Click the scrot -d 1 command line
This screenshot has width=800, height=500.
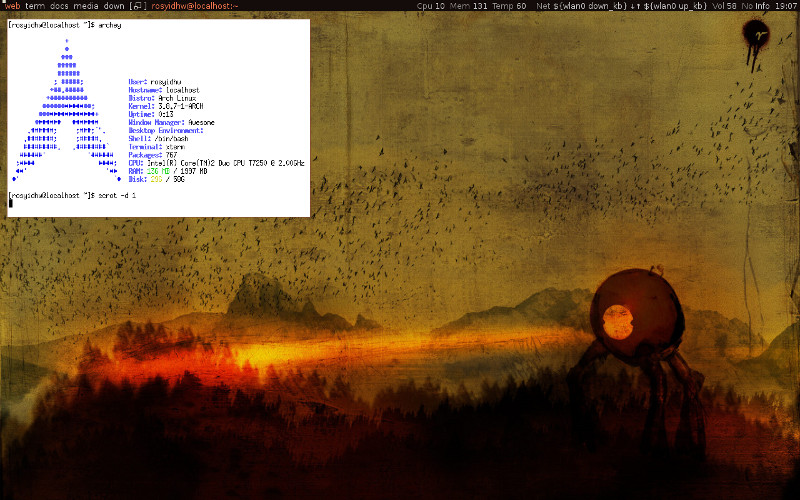(x=117, y=195)
